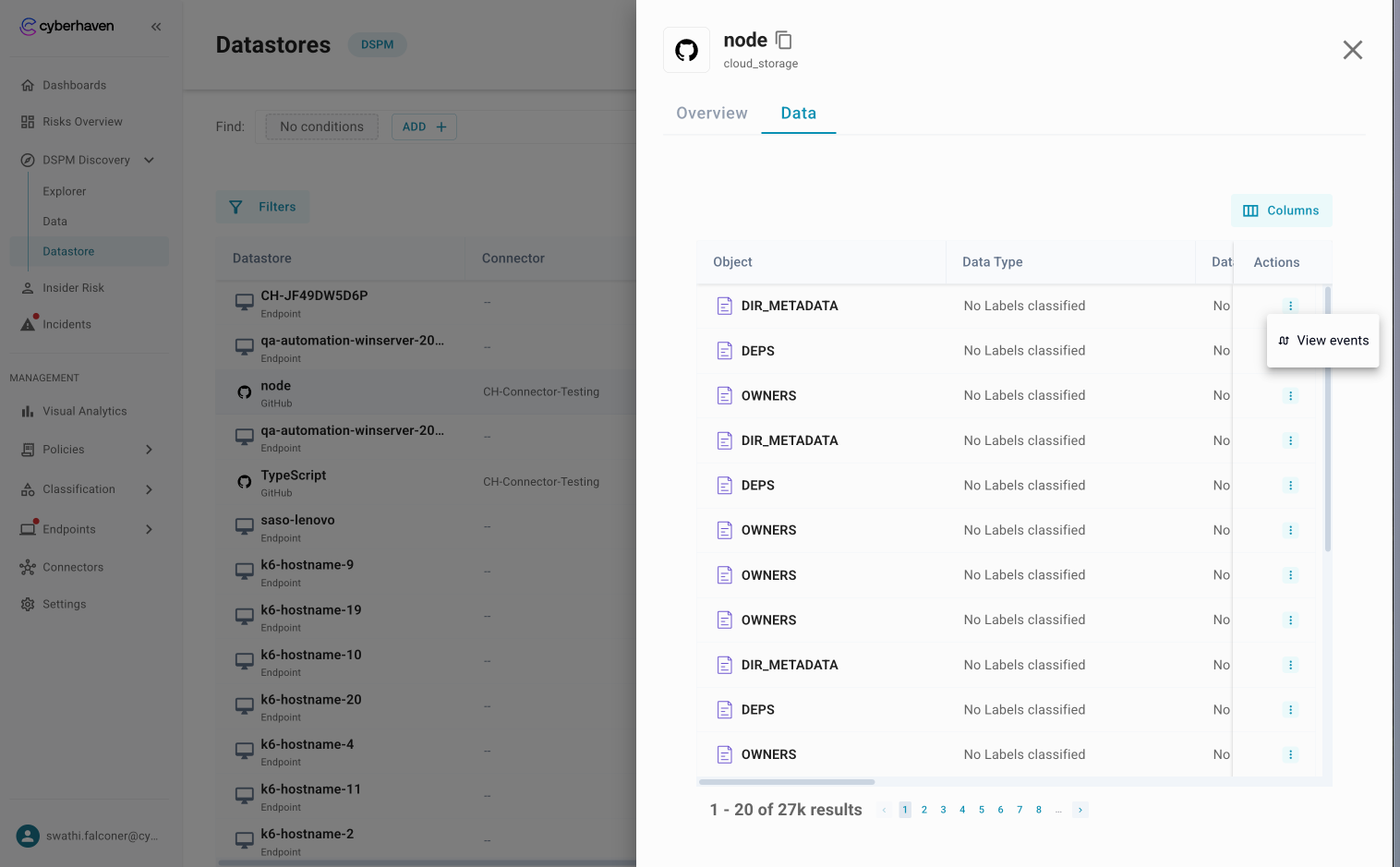Click the Incidents warning icon in sidebar
The width and height of the screenshot is (1400, 867).
point(28,324)
